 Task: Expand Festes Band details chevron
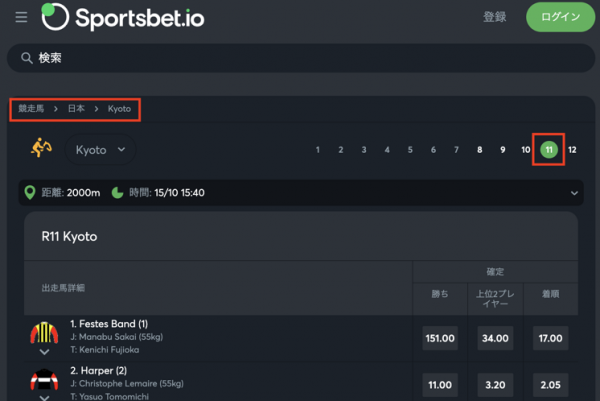pos(44,352)
